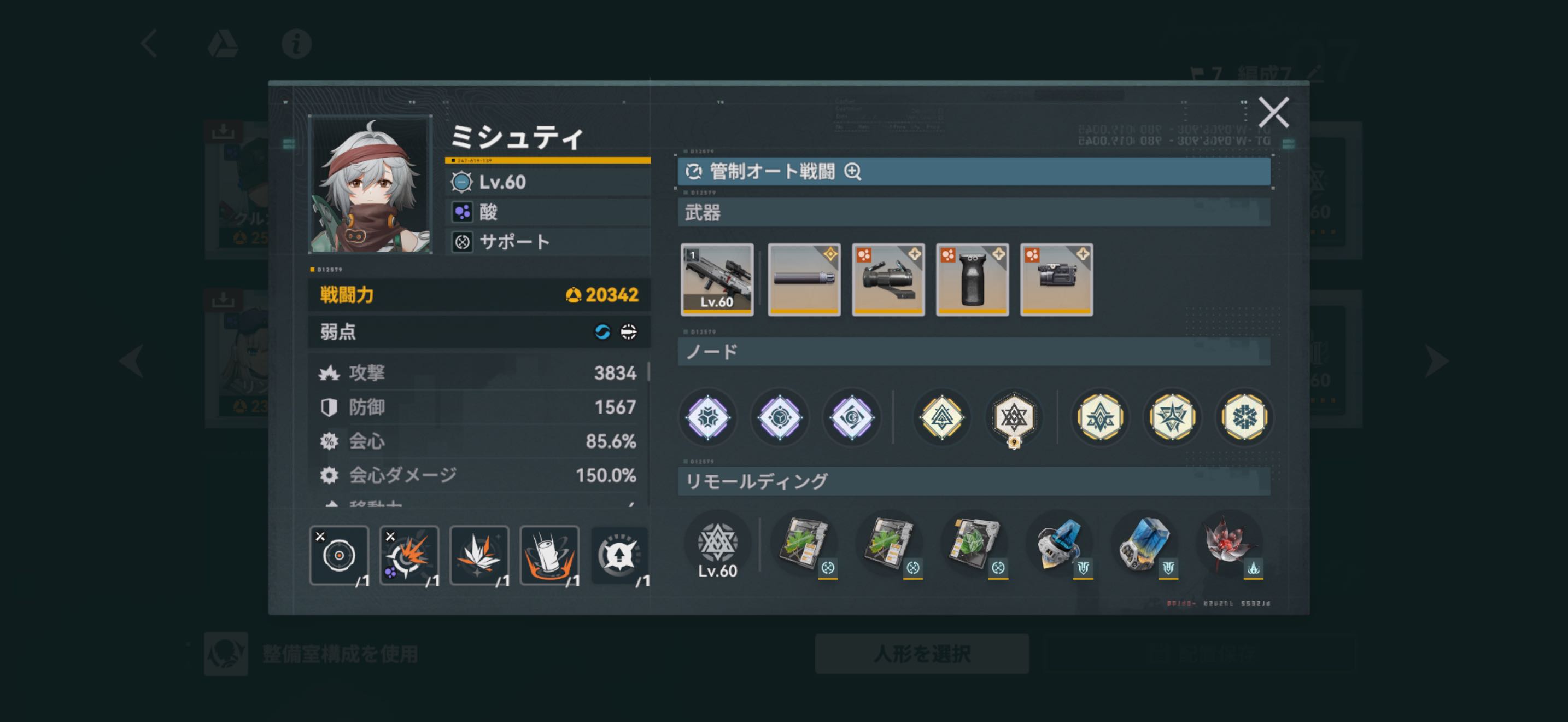1568x722 pixels.
Task: Select the target-circle skill icon
Action: pos(339,555)
